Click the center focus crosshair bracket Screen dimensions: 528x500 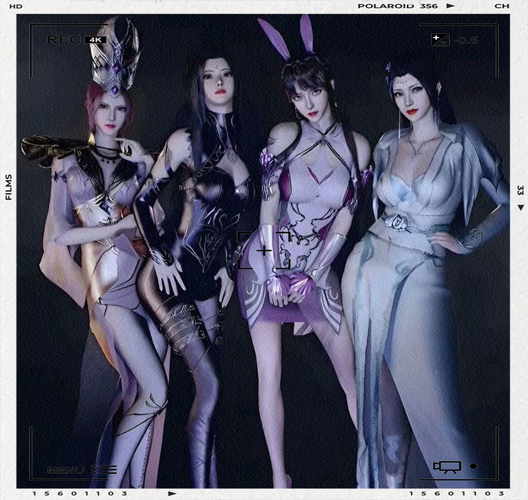[264, 251]
